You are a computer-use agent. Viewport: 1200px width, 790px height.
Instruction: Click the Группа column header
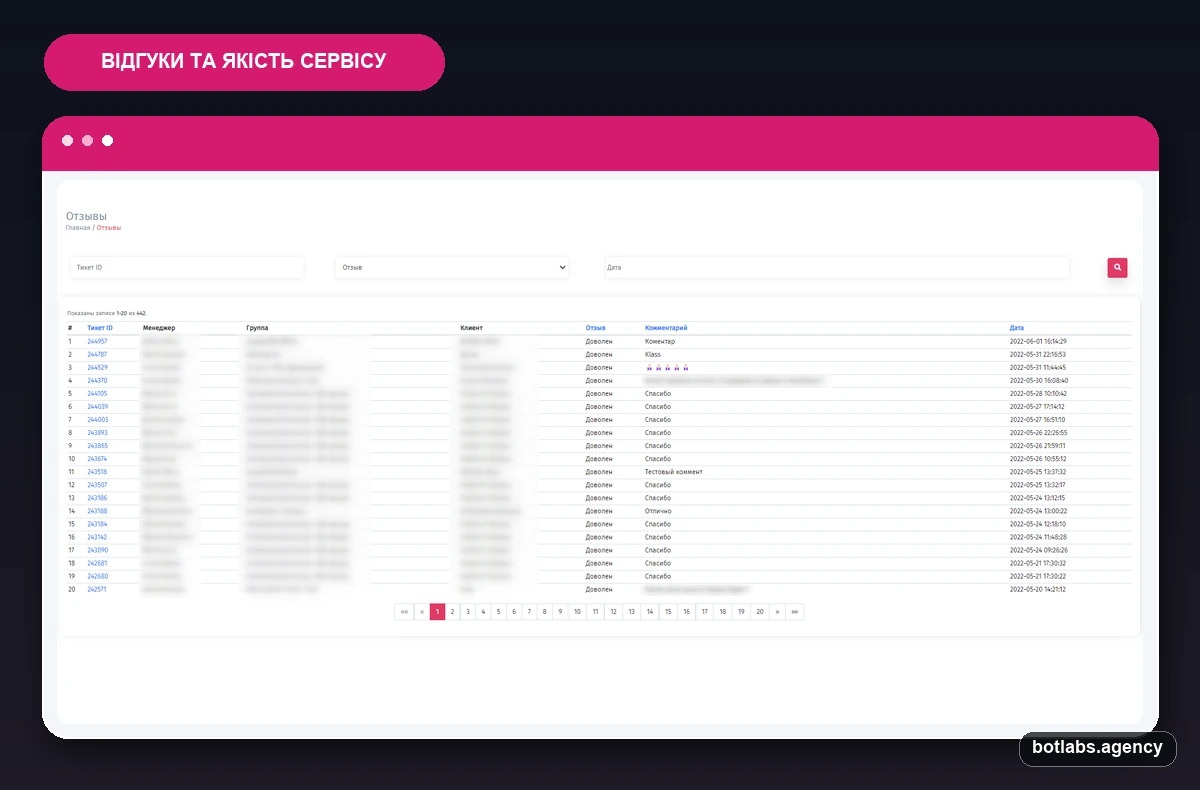coord(257,328)
